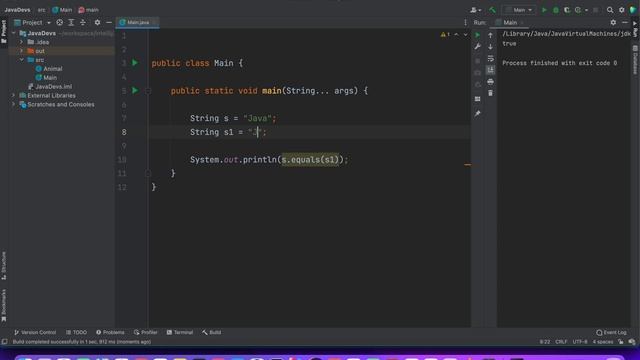Click the layout icon in Run panel
Viewport: 640px width, 360px height.
478,99
